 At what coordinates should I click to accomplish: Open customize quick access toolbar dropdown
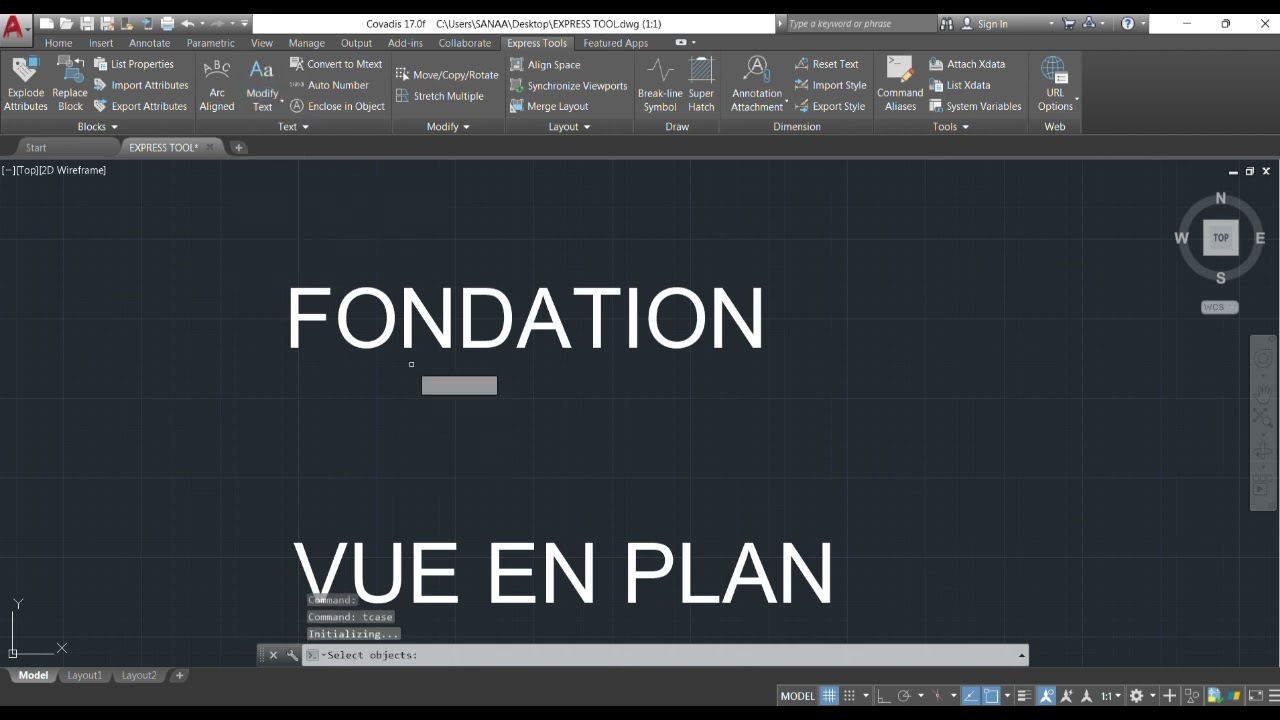pyautogui.click(x=245, y=23)
